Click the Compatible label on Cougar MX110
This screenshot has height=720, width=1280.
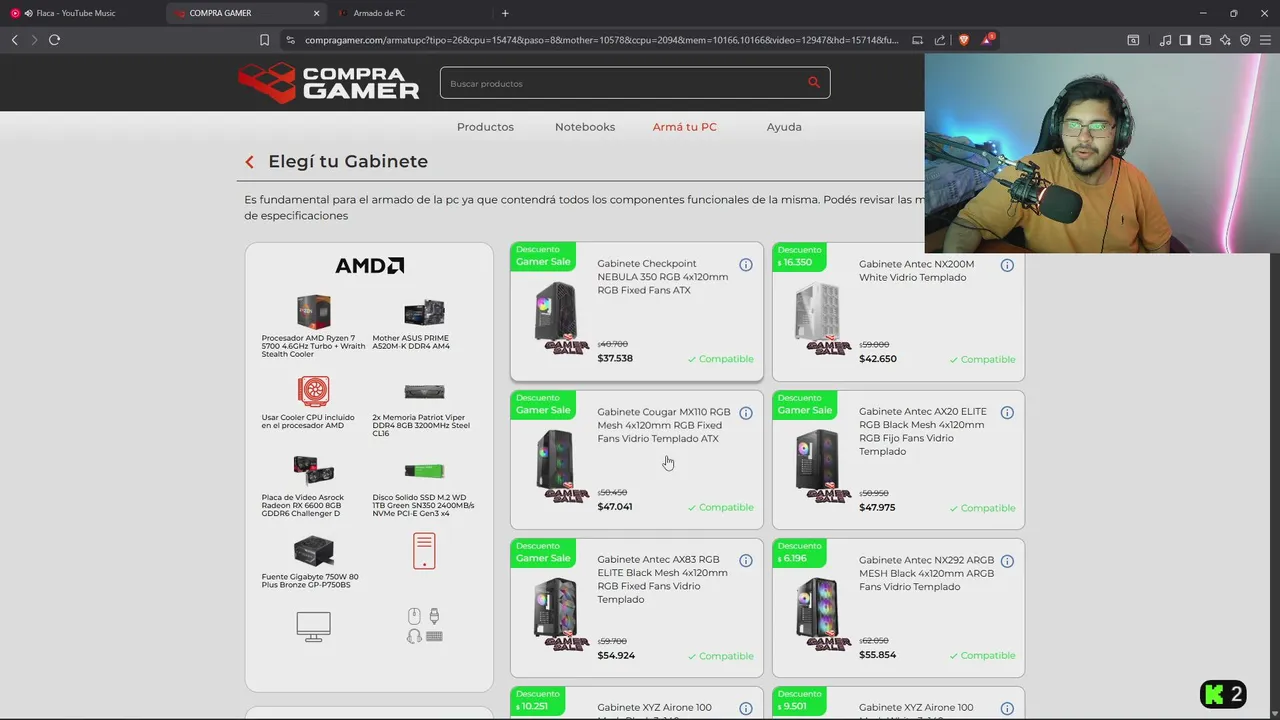click(x=720, y=507)
